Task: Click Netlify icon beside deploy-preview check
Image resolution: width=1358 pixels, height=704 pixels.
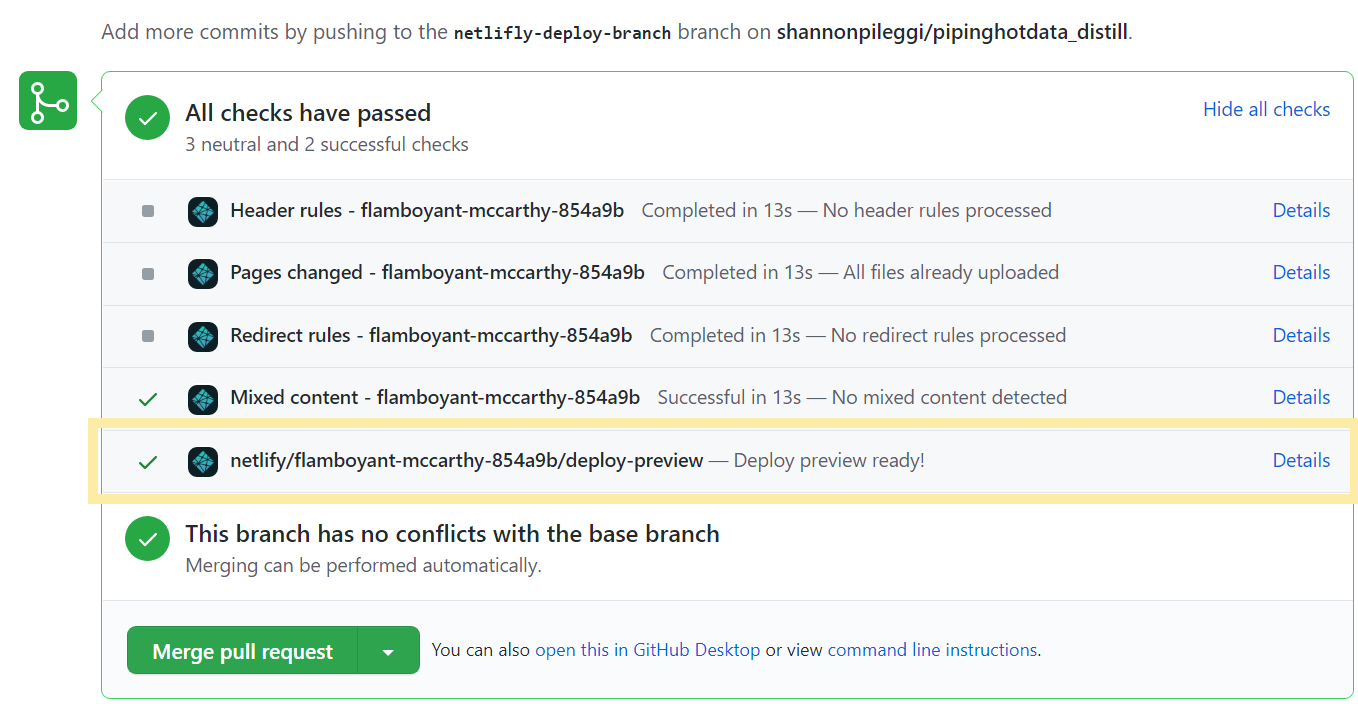Action: click(203, 461)
